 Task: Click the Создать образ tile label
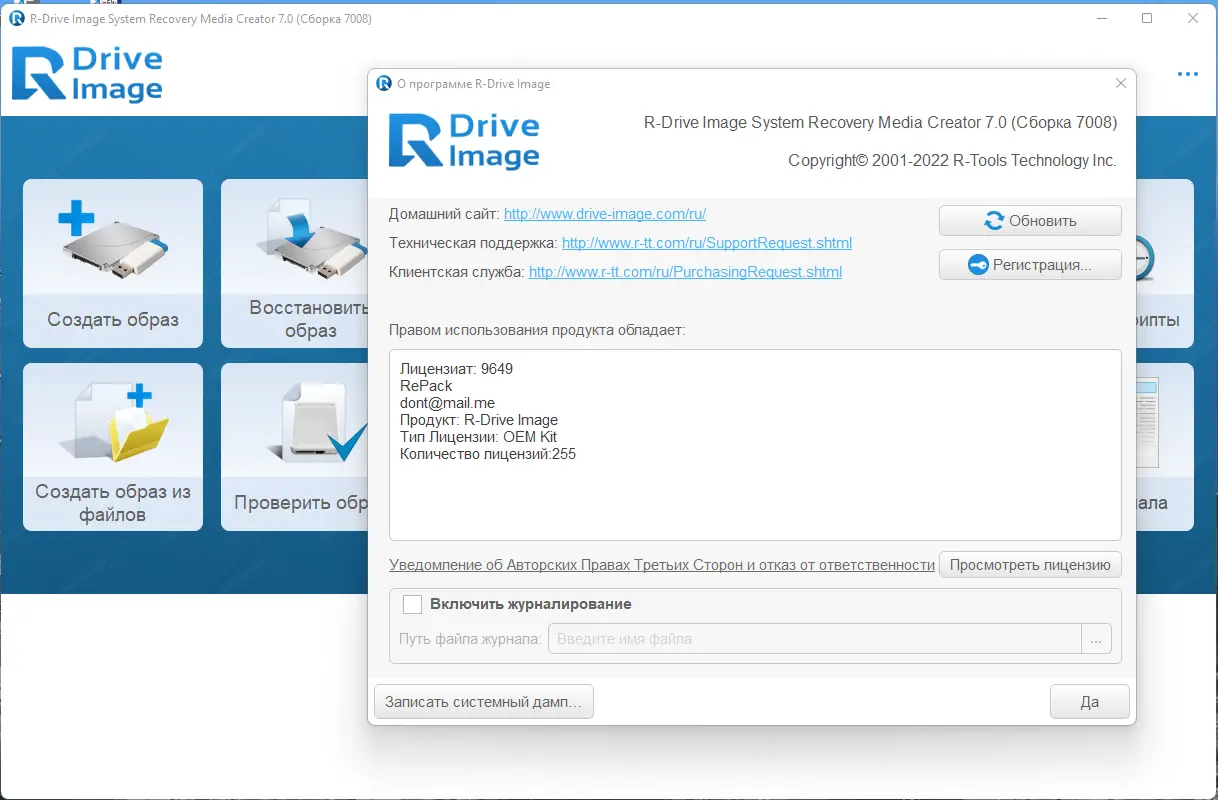pos(113,320)
